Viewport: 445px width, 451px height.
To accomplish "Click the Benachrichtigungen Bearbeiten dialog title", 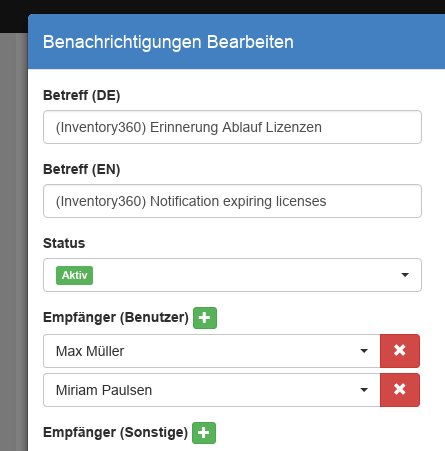I will pos(168,42).
